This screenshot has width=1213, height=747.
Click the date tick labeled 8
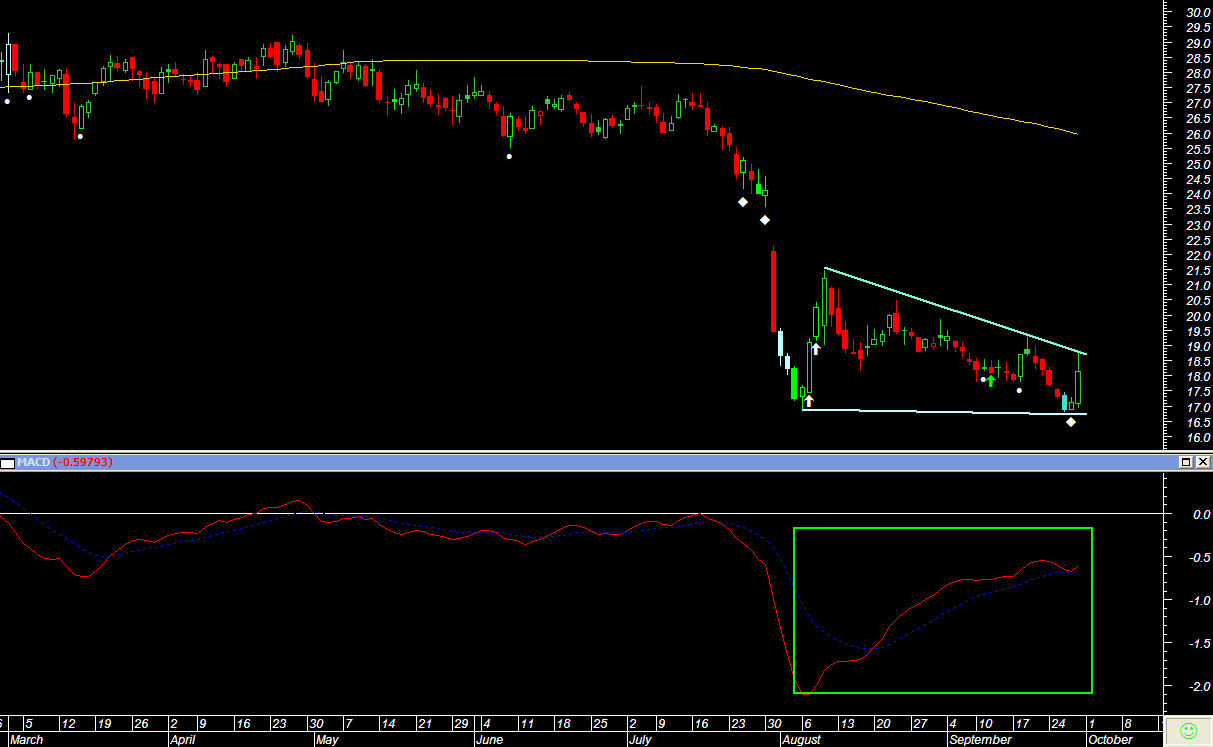coord(1129,724)
